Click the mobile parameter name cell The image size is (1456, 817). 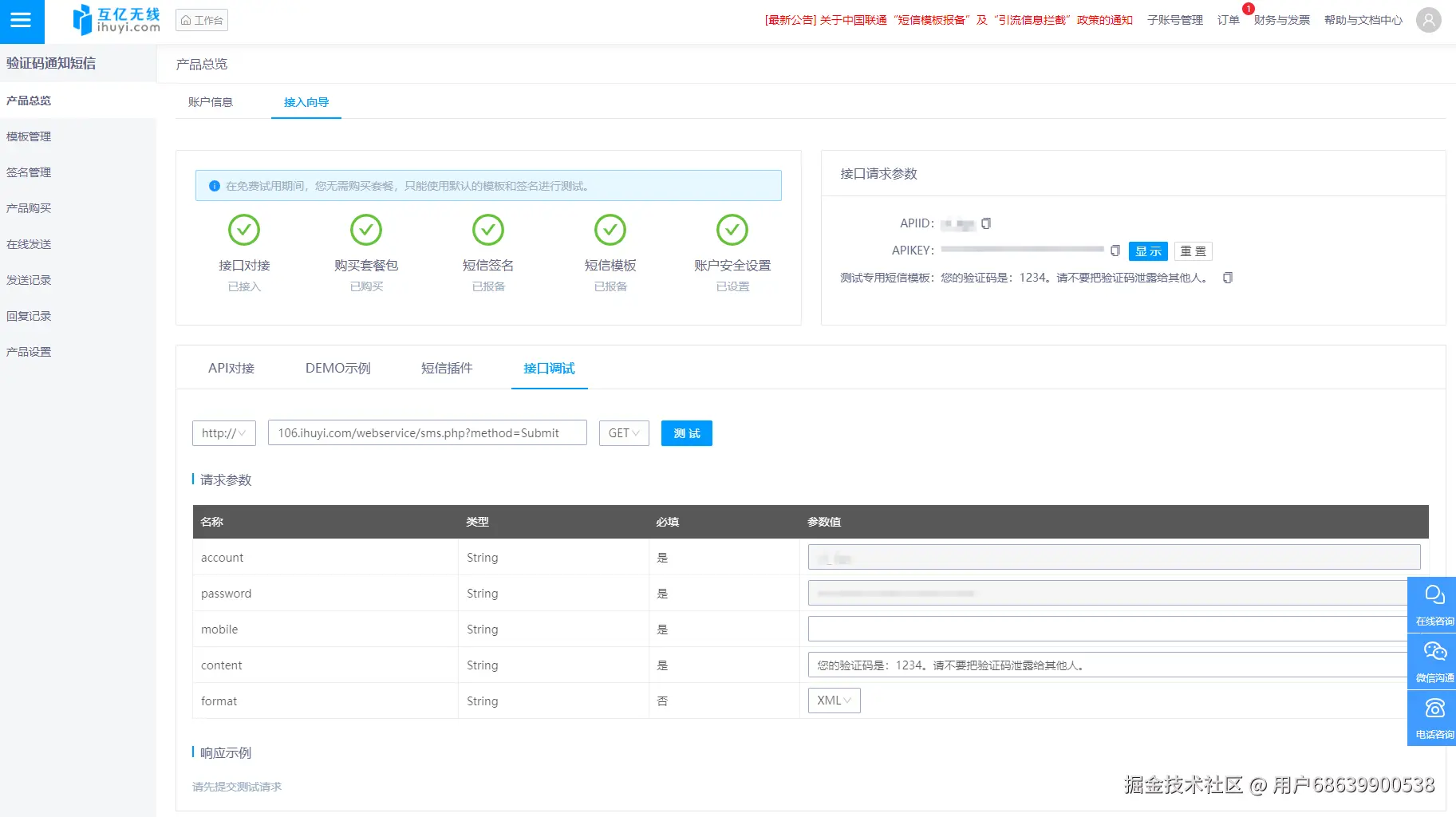coord(326,629)
